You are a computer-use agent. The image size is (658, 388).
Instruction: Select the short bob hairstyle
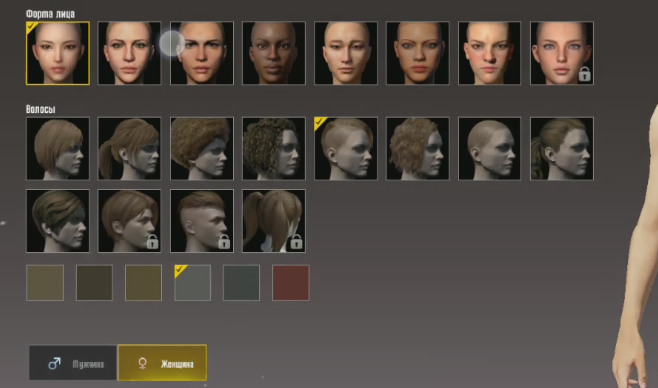click(58, 149)
